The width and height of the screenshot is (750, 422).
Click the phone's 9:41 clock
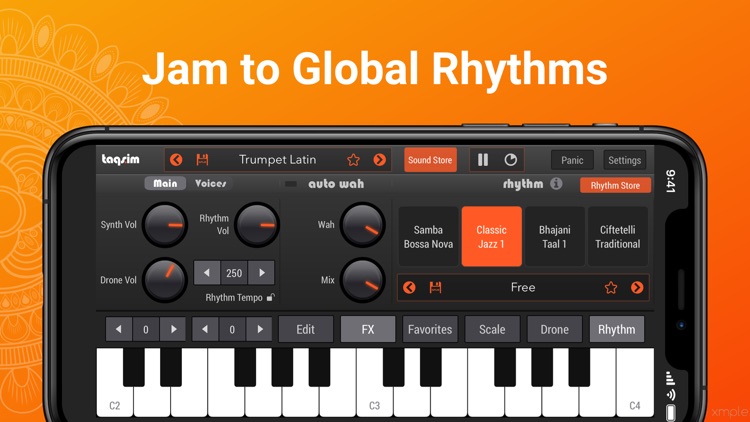click(x=671, y=181)
